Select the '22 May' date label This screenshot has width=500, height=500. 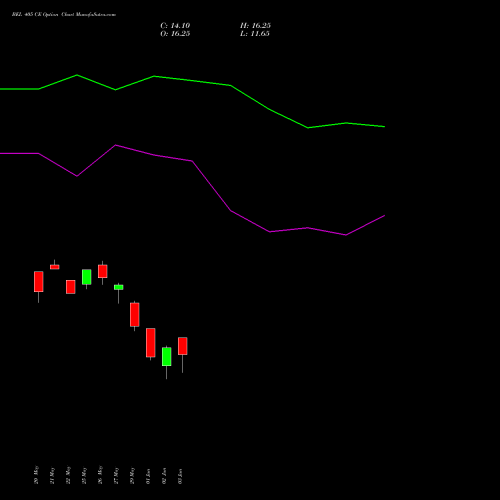[x=68, y=475]
